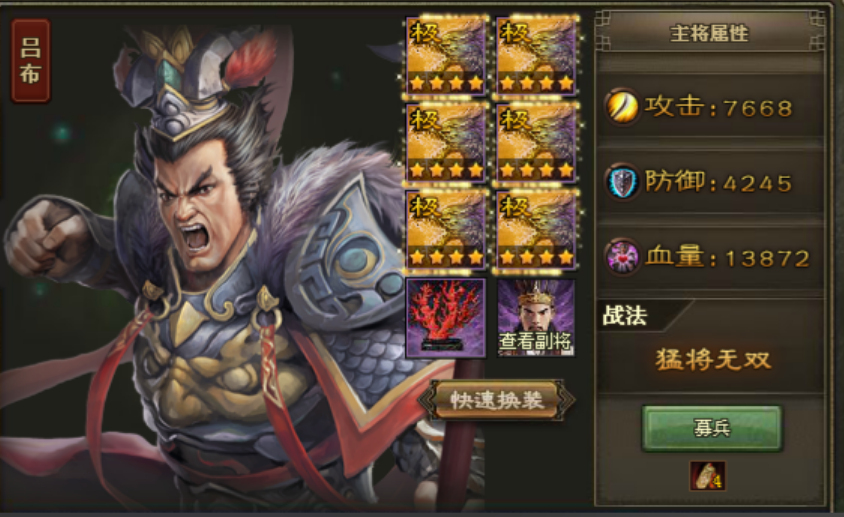Open the bottom-left 极 equipment slot
The height and width of the screenshot is (517, 844).
pos(446,229)
